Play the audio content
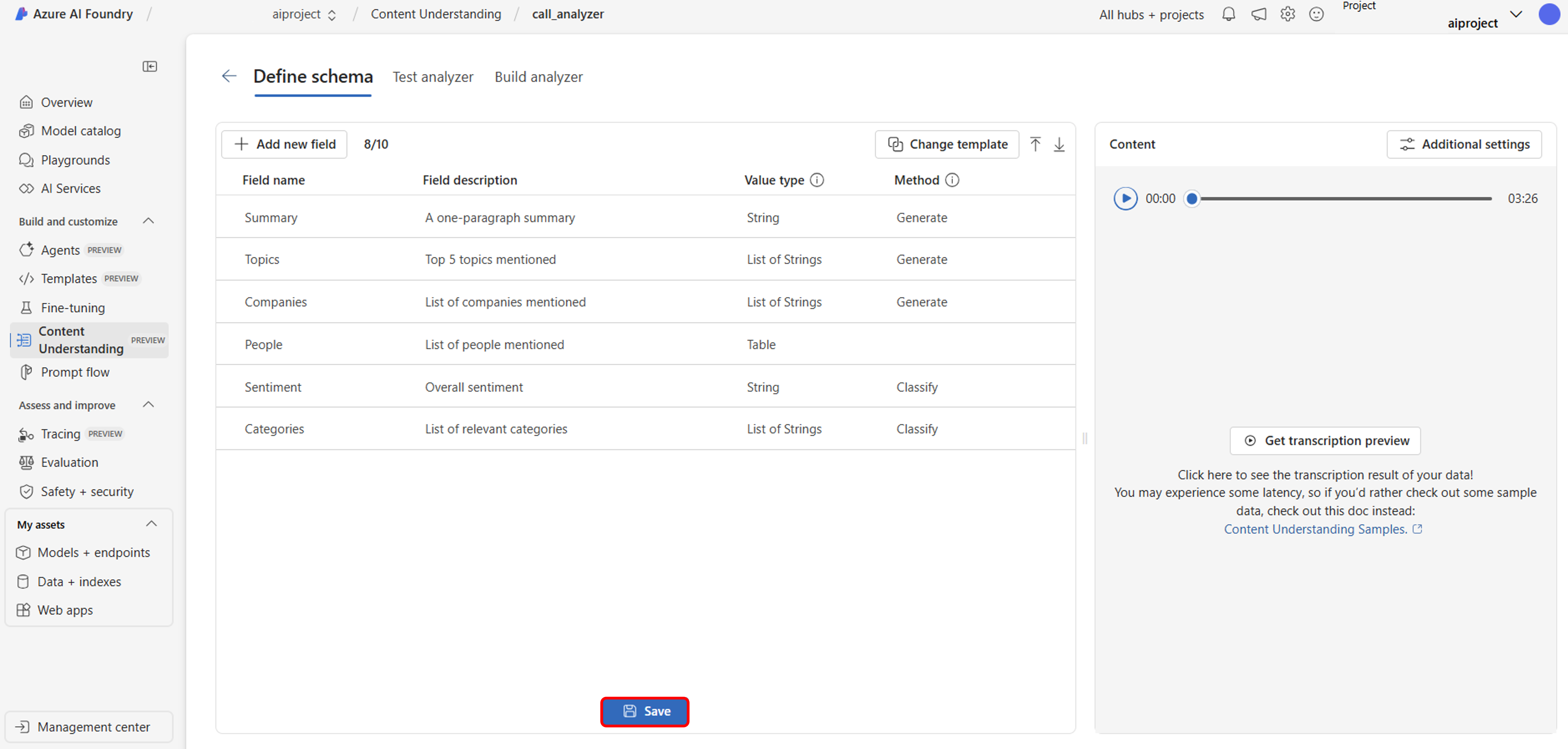This screenshot has height=749, width=1568. [1125, 198]
